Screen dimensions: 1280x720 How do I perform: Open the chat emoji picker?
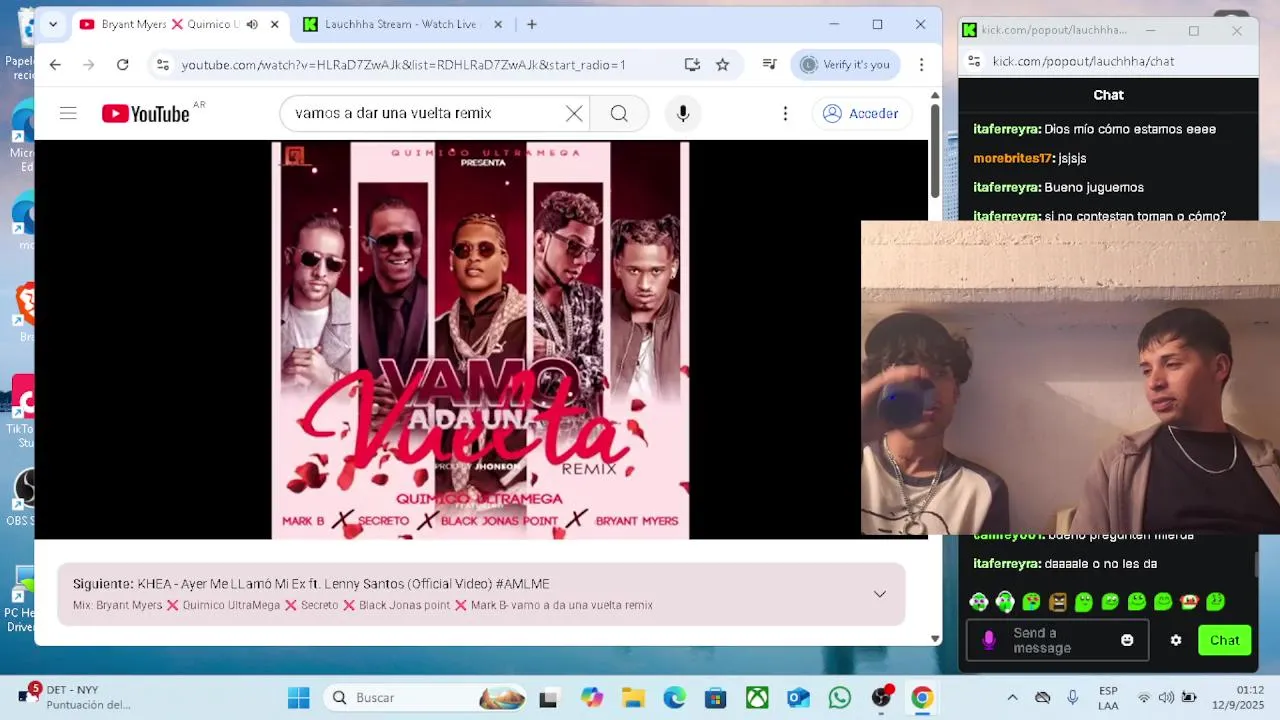click(x=1127, y=640)
